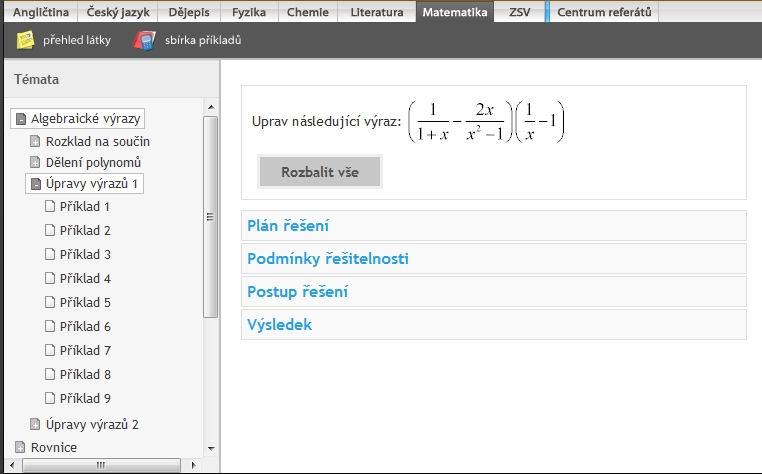
Task: Click the page icon beside Příklad 7
Action: (x=50, y=350)
